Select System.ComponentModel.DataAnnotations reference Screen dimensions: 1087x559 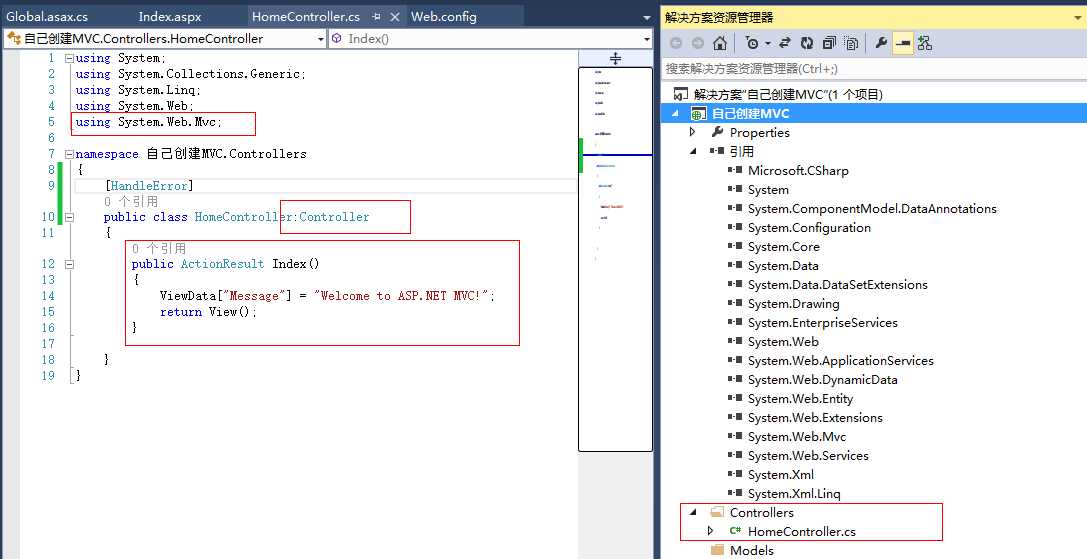(872, 209)
